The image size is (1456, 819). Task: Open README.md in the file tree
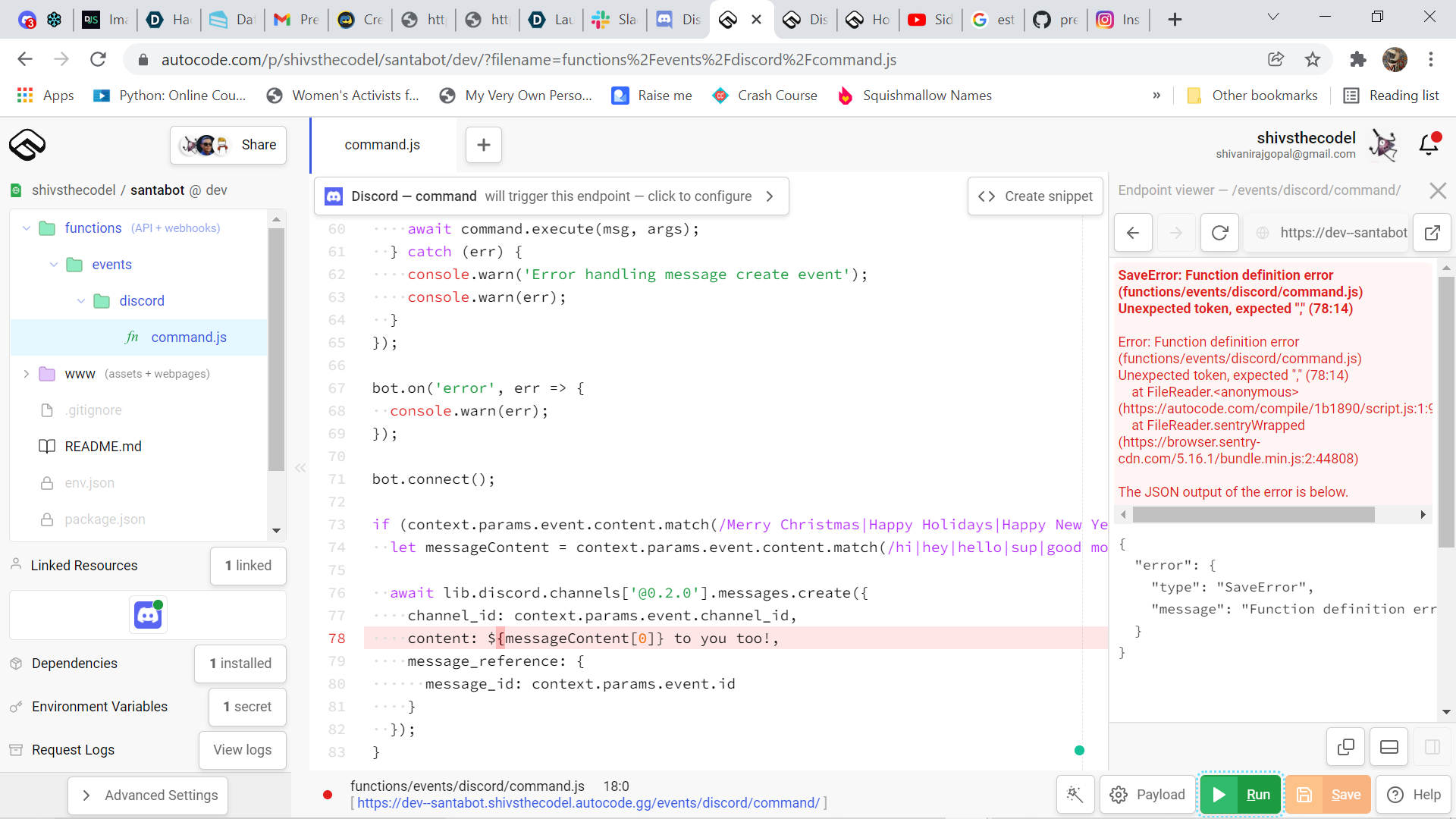103,447
